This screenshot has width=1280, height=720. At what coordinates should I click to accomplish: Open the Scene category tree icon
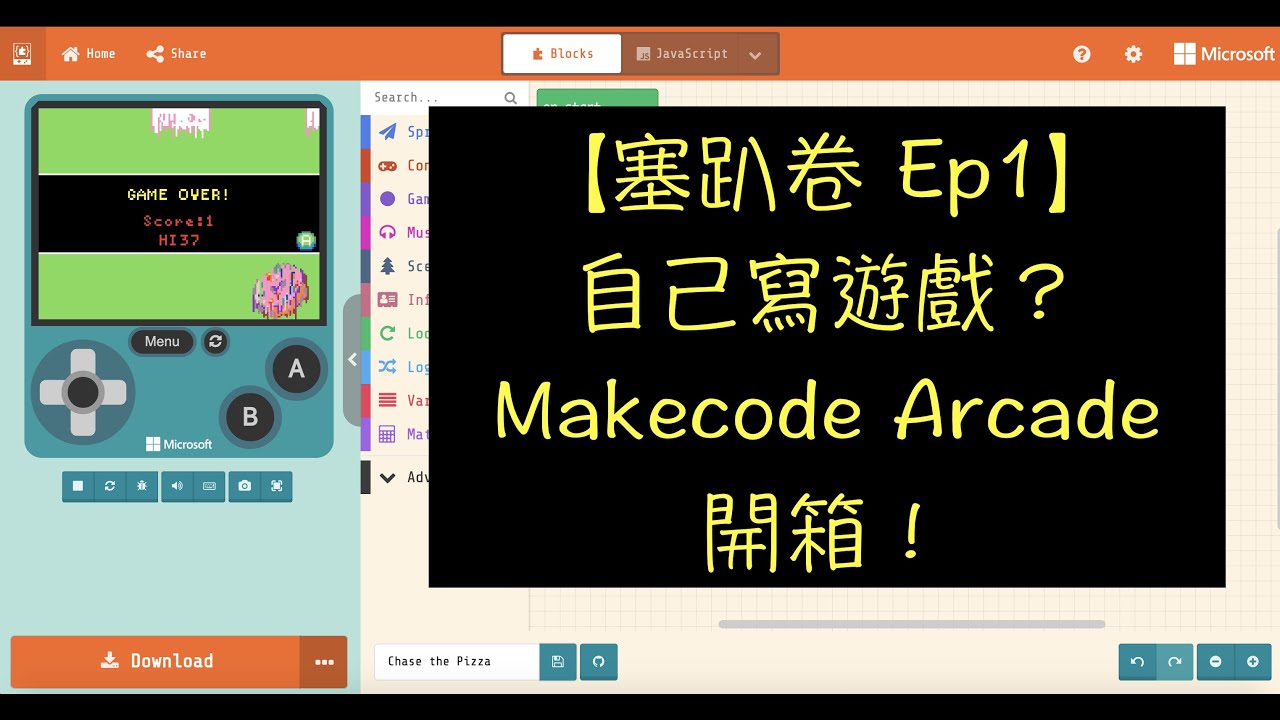(x=388, y=266)
